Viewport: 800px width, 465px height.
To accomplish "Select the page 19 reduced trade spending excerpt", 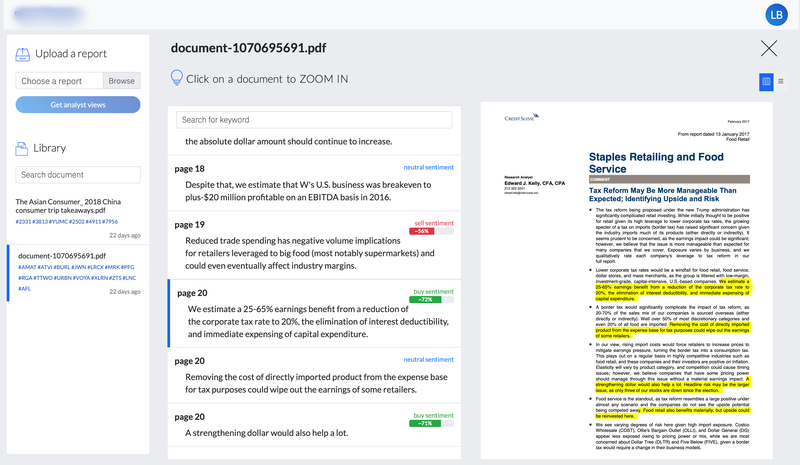I will click(314, 245).
